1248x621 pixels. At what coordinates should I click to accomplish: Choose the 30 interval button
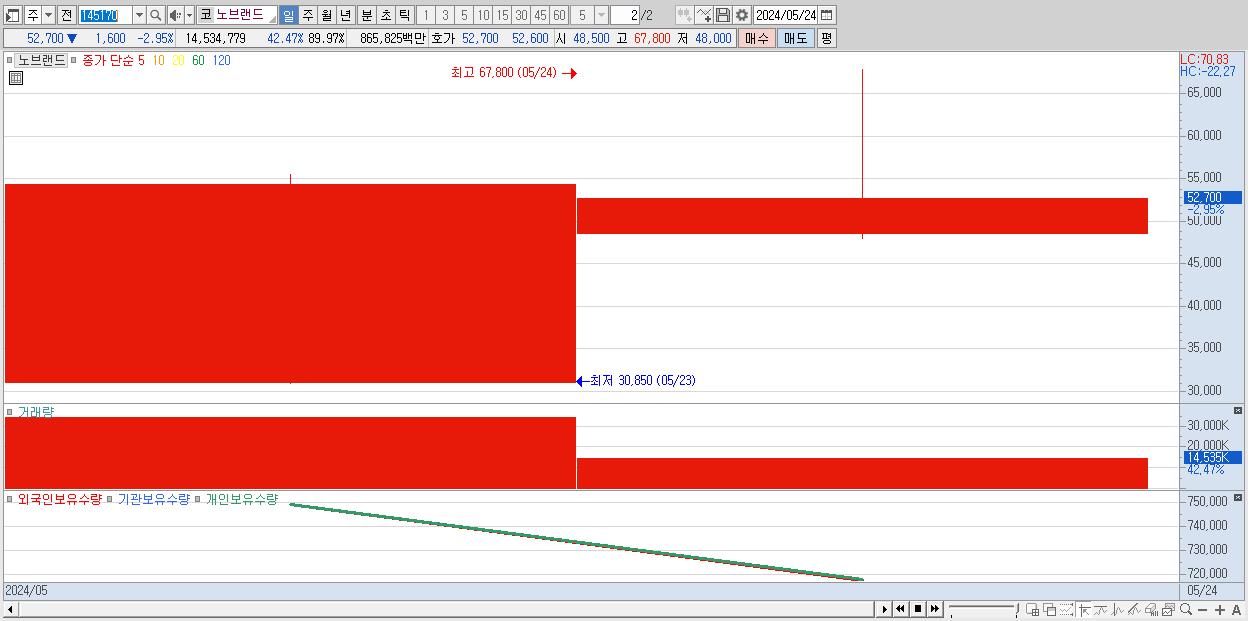coord(521,15)
